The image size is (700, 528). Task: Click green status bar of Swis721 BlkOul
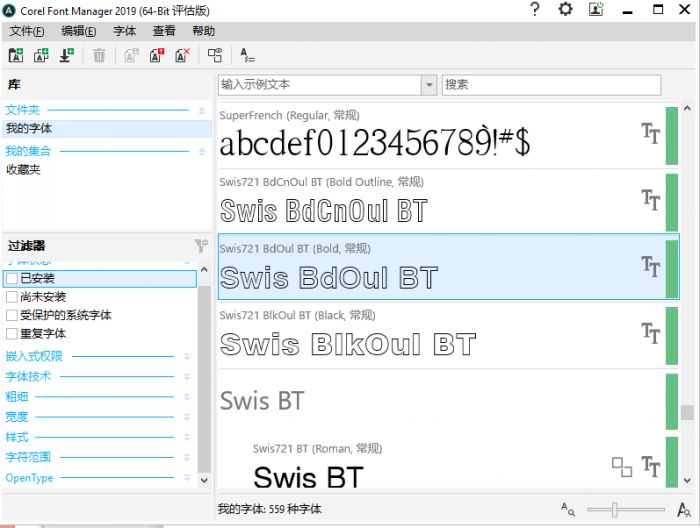pyautogui.click(x=671, y=336)
